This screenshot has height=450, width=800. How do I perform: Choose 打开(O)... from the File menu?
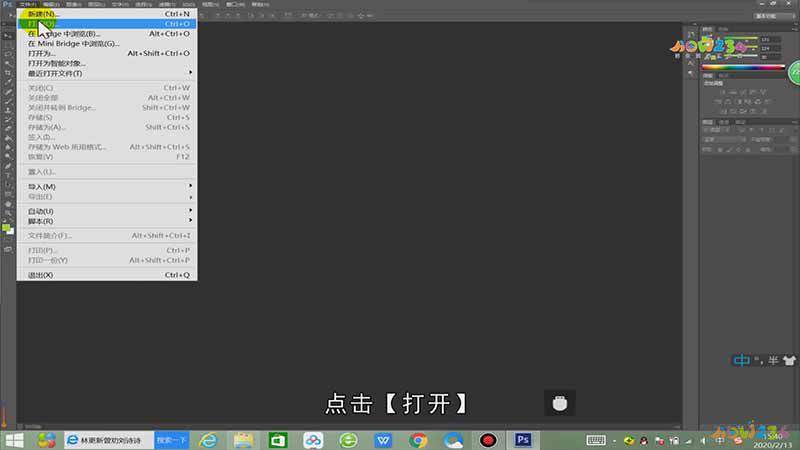click(x=107, y=24)
